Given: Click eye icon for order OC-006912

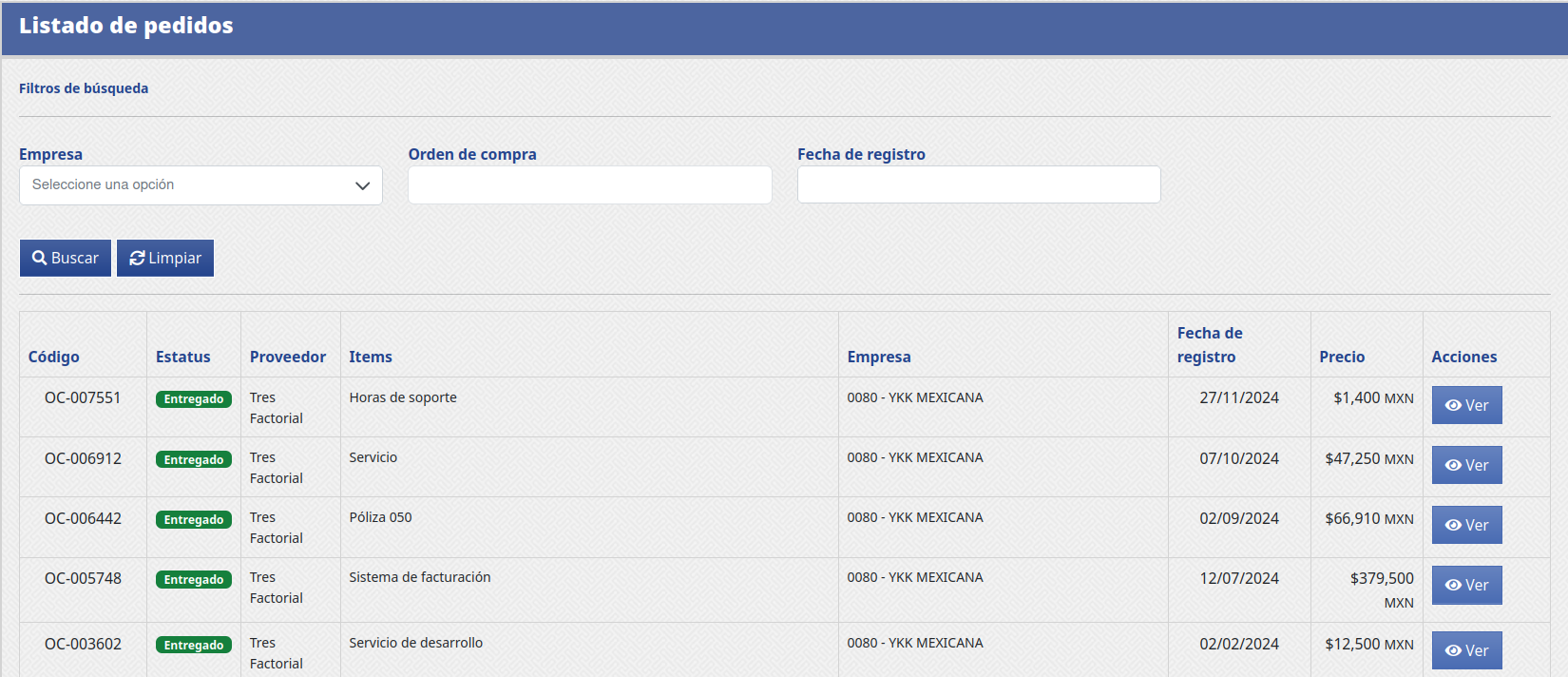Looking at the screenshot, I should 1453,465.
